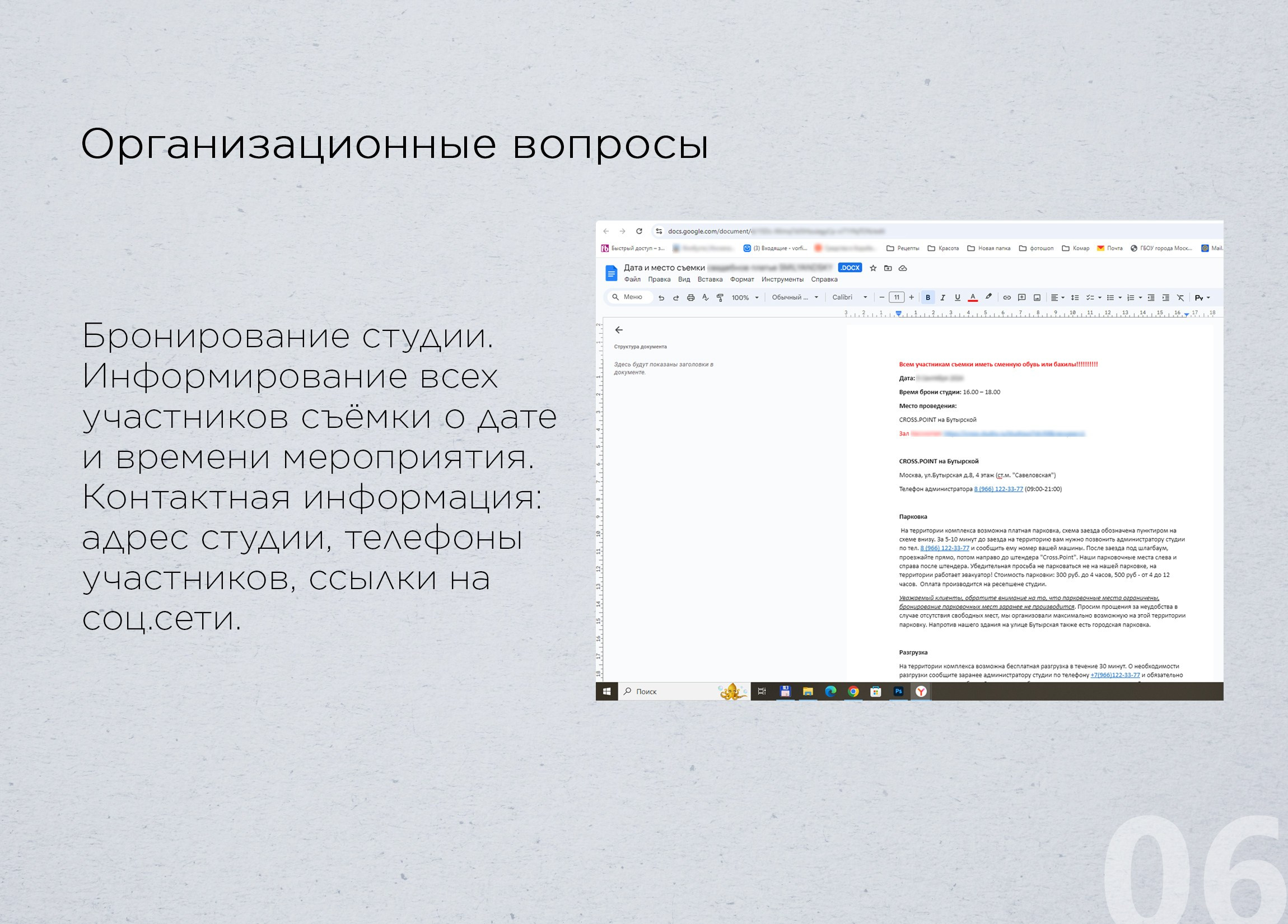The height and width of the screenshot is (924, 1288).
Task: Click the insert image icon
Action: [1037, 297]
